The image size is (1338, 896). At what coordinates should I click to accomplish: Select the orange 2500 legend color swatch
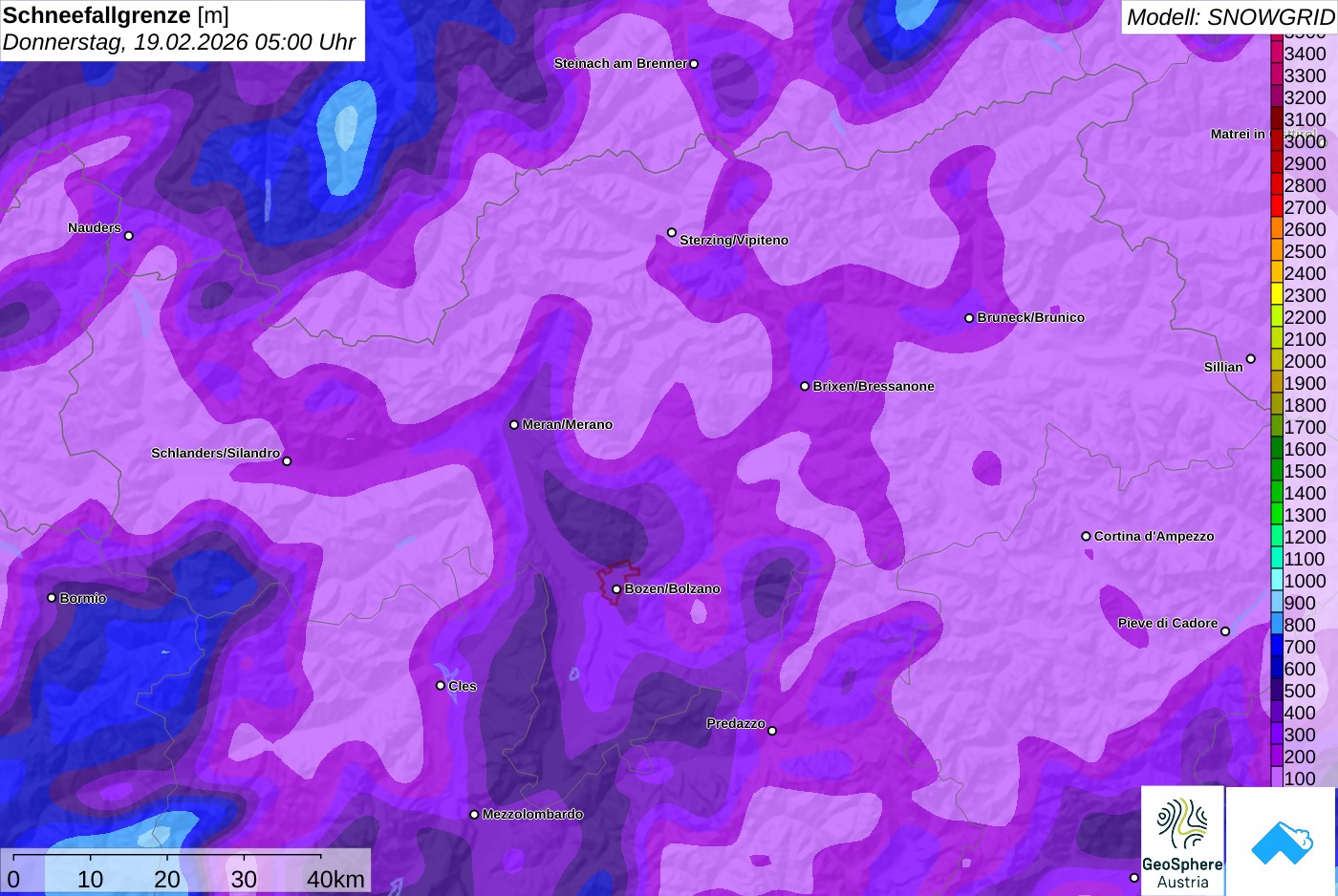[x=1277, y=251]
